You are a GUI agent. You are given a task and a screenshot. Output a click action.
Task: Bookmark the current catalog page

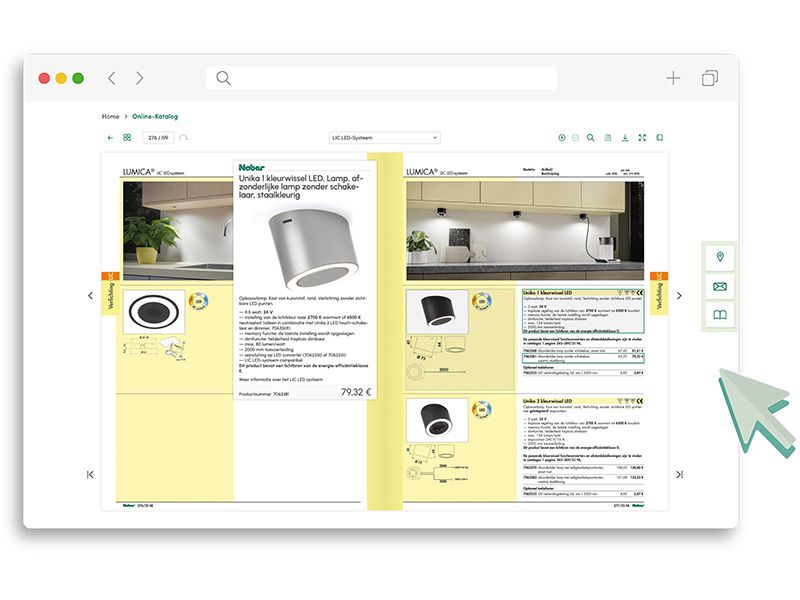coord(660,138)
